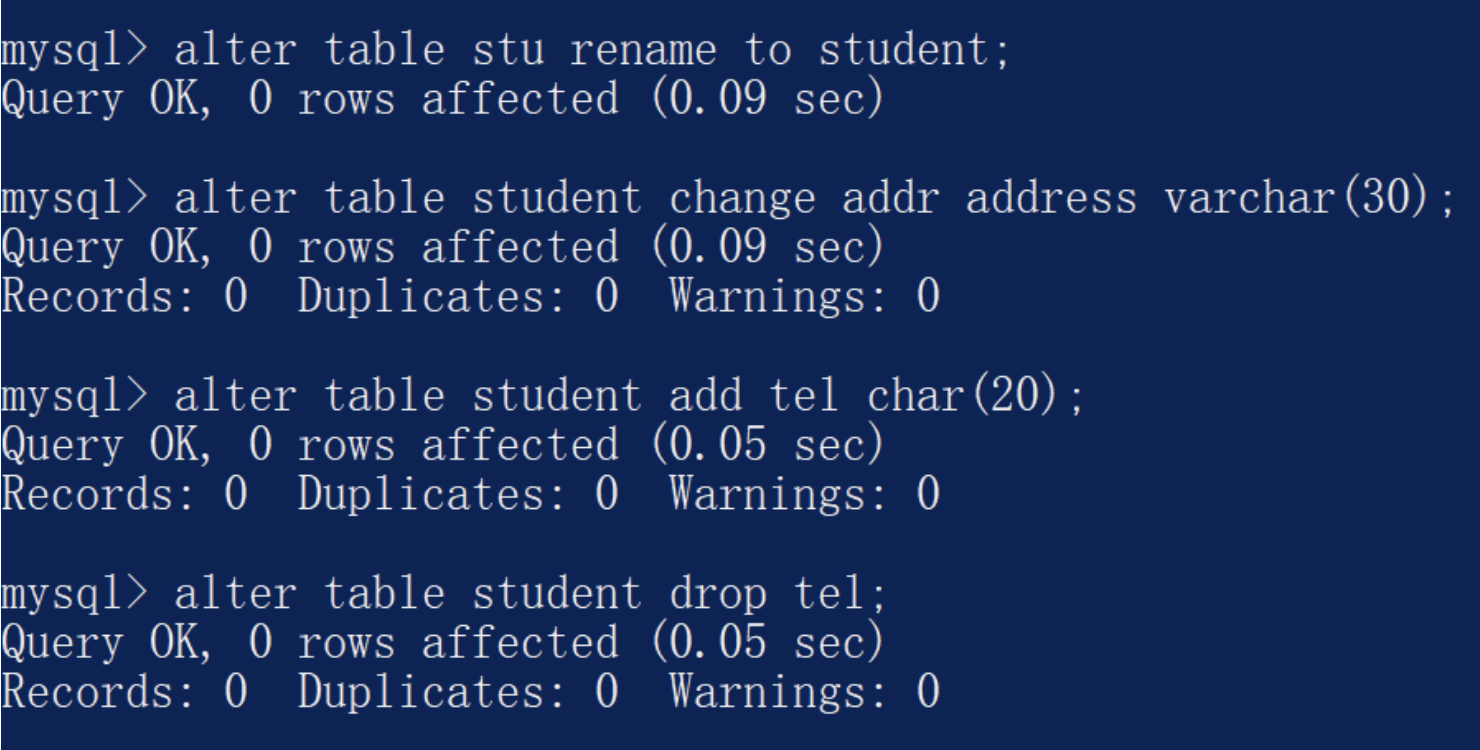Click the 'change' keyword in the second command
The width and height of the screenshot is (1480, 750).
(742, 199)
